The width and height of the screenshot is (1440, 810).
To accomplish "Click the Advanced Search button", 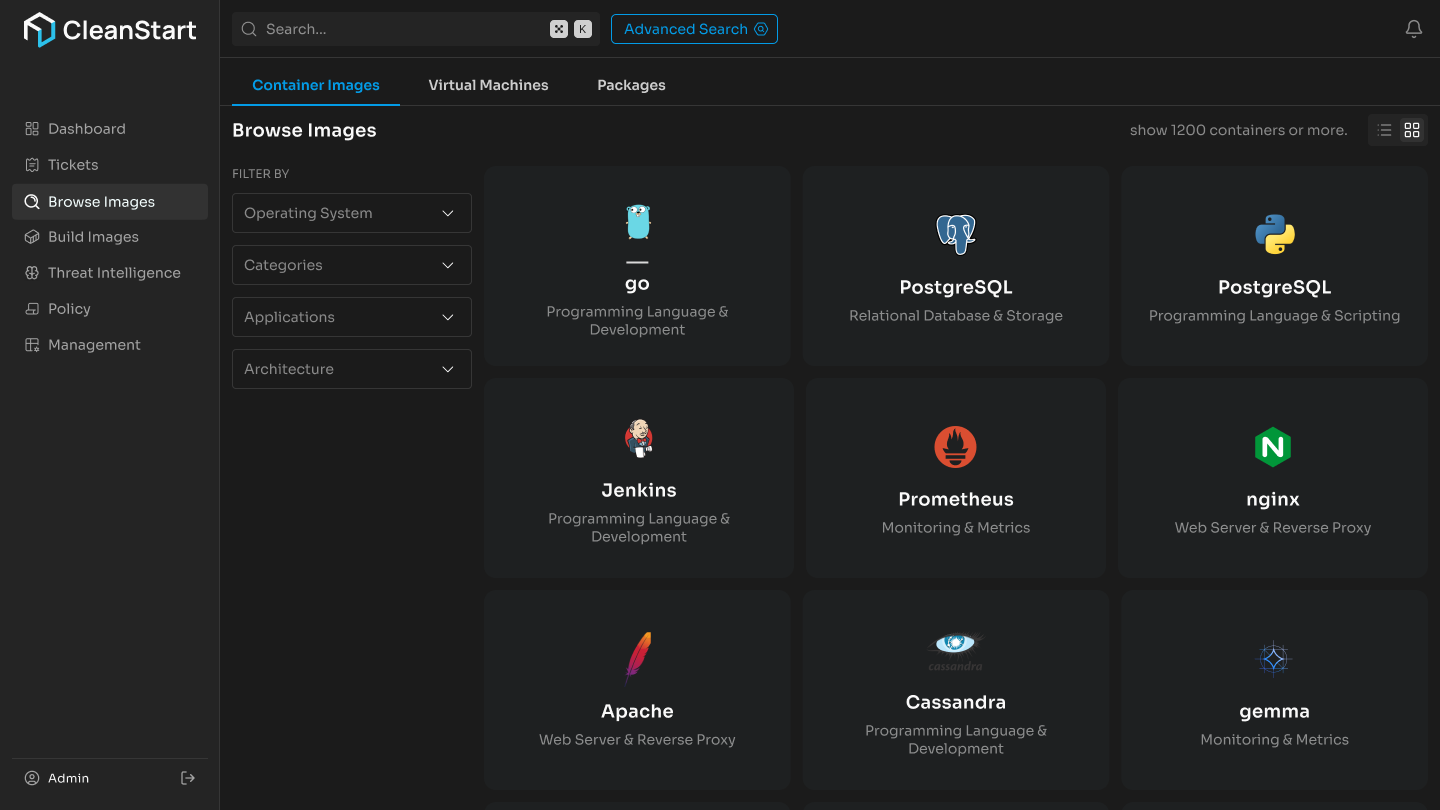I will click(x=694, y=29).
